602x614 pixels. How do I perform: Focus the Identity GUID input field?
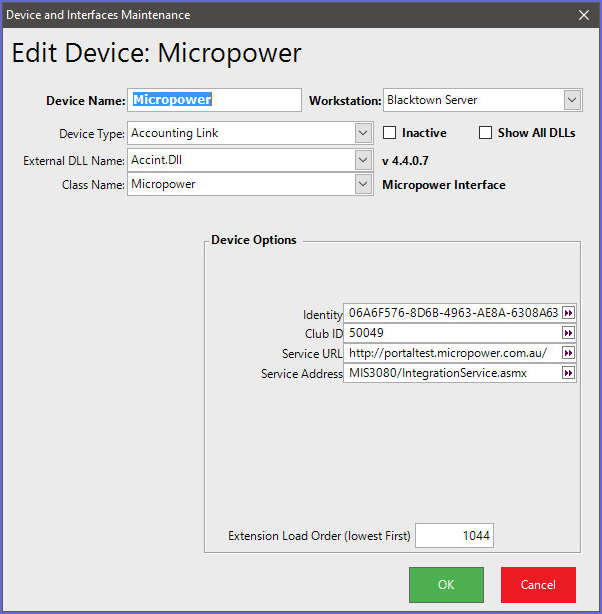pyautogui.click(x=453, y=313)
